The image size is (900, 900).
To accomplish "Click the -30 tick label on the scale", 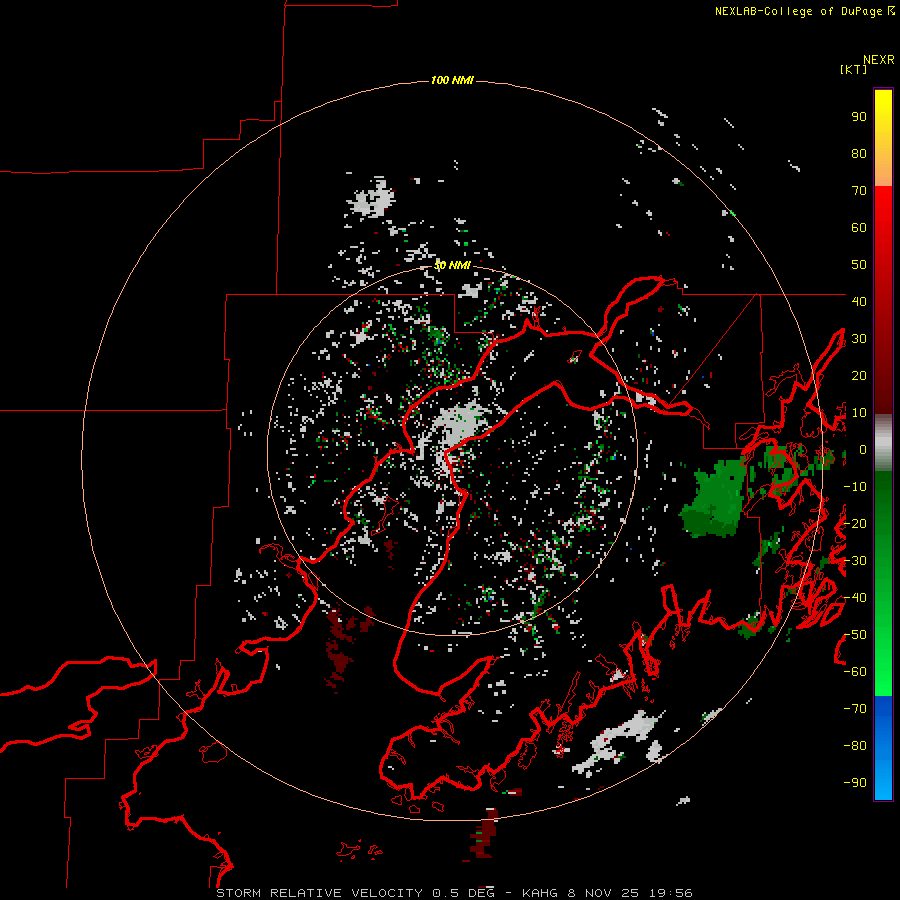I will coord(855,561).
